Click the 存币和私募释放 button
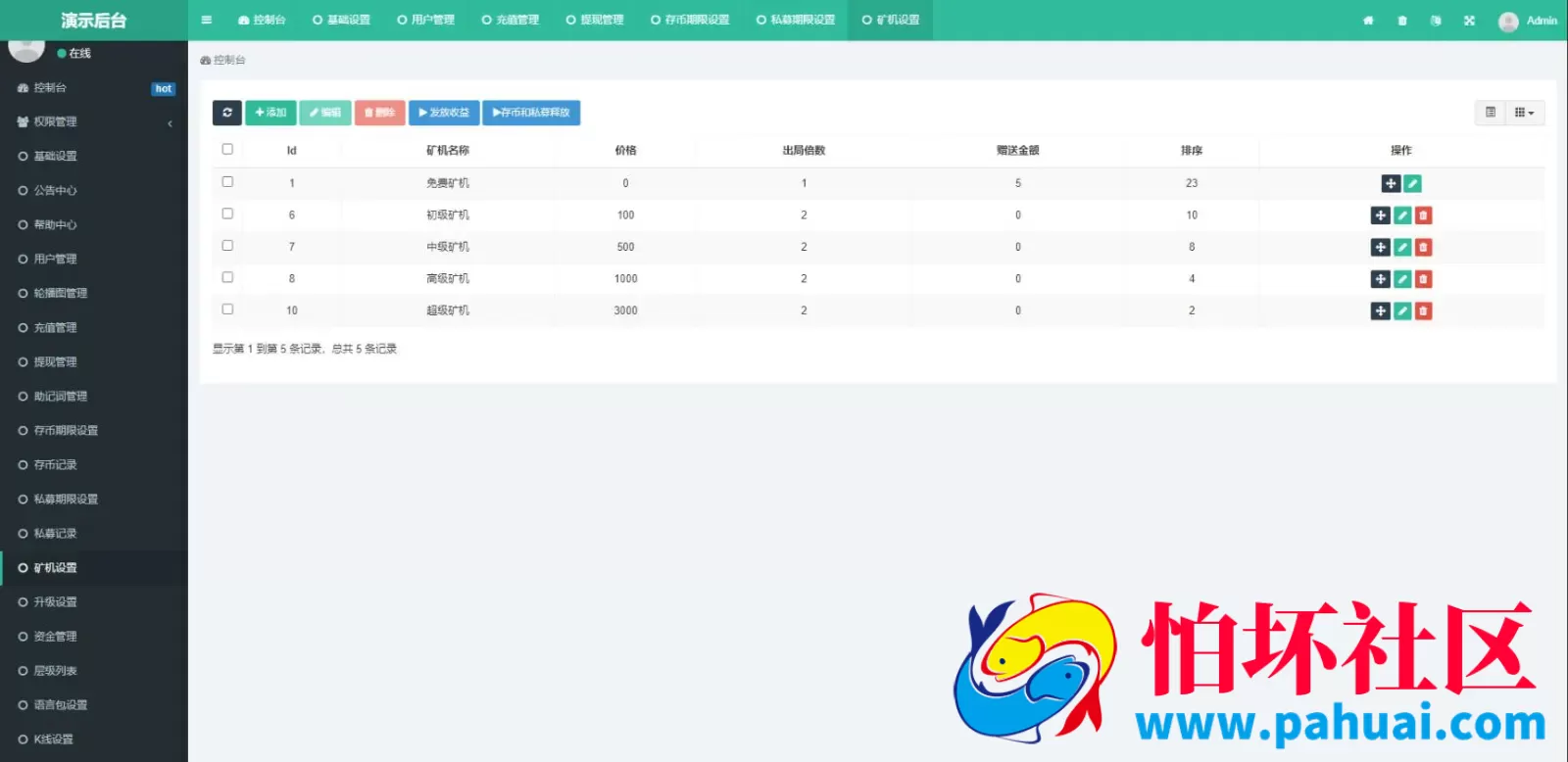 coord(531,113)
